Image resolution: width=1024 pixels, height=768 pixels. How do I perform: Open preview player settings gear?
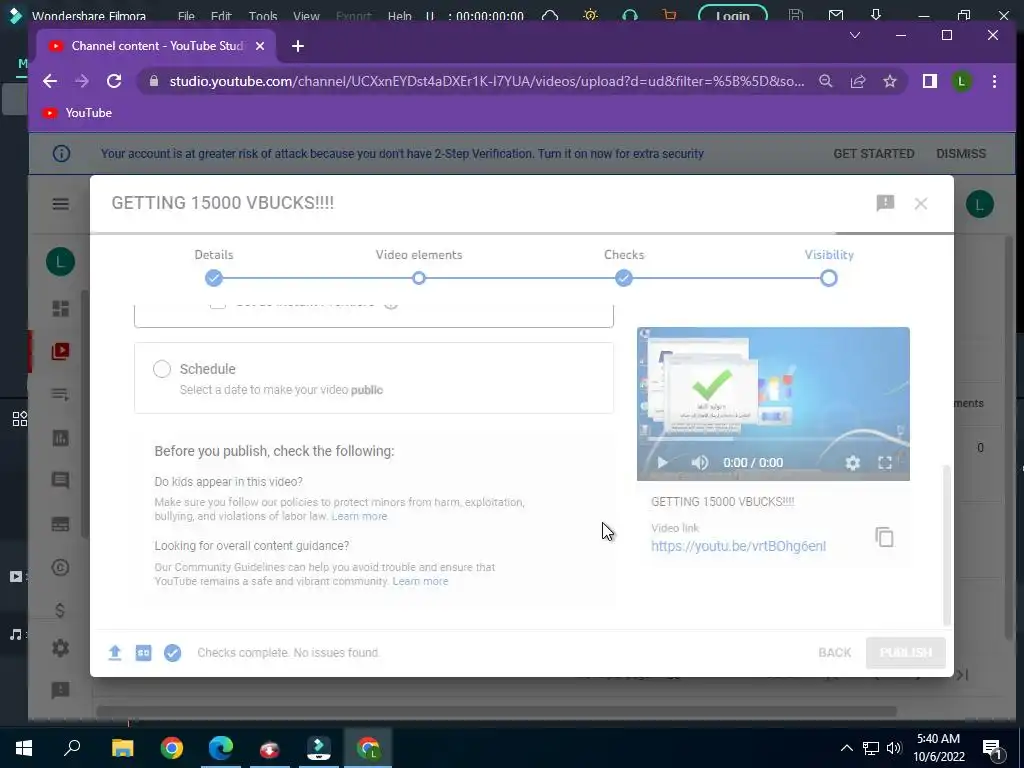(852, 463)
